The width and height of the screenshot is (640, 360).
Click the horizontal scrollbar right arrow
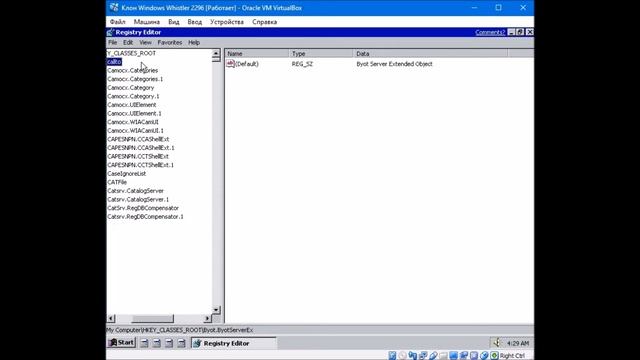coord(207,318)
